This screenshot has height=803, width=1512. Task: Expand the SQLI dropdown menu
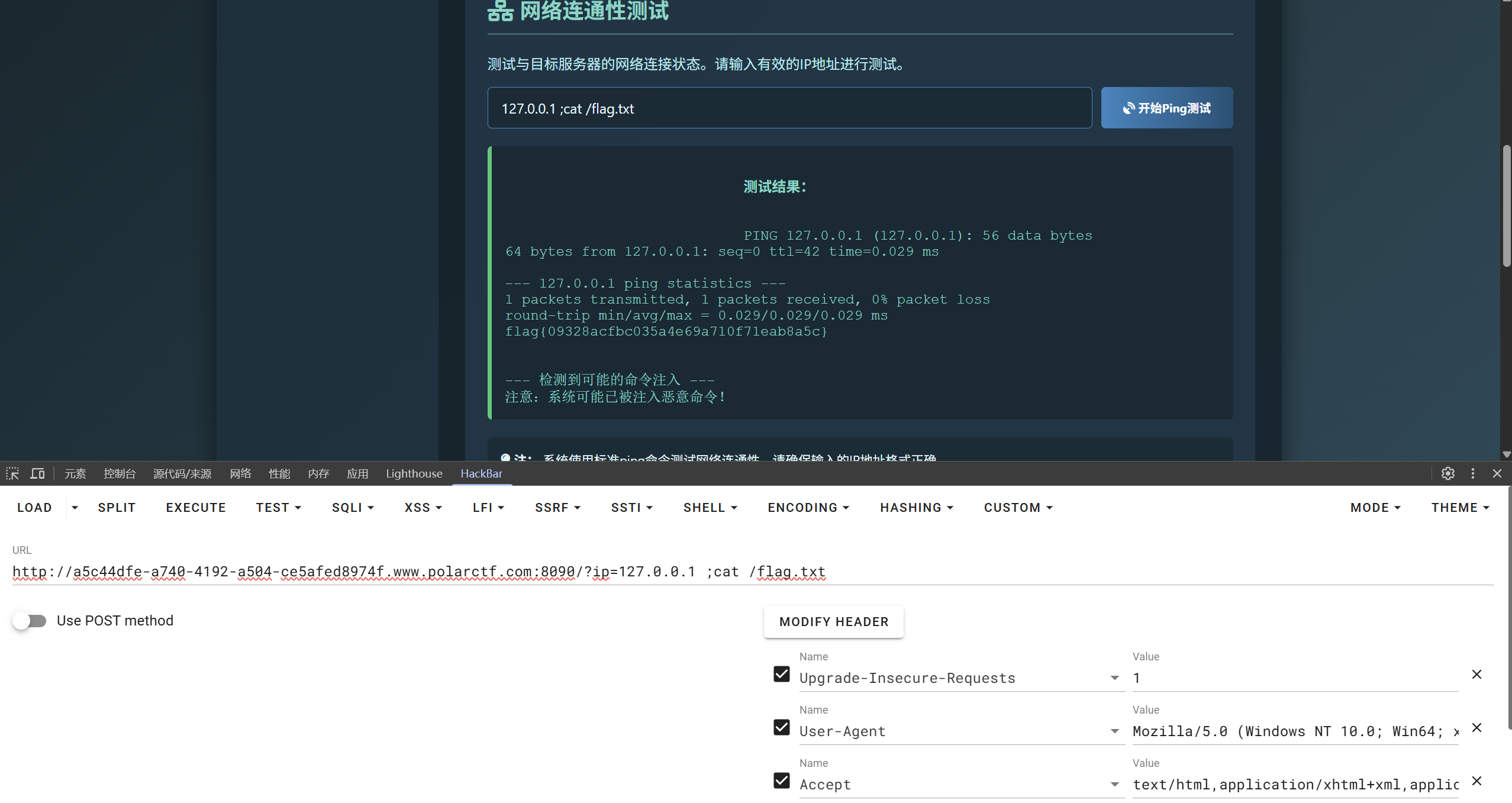pyautogui.click(x=353, y=508)
